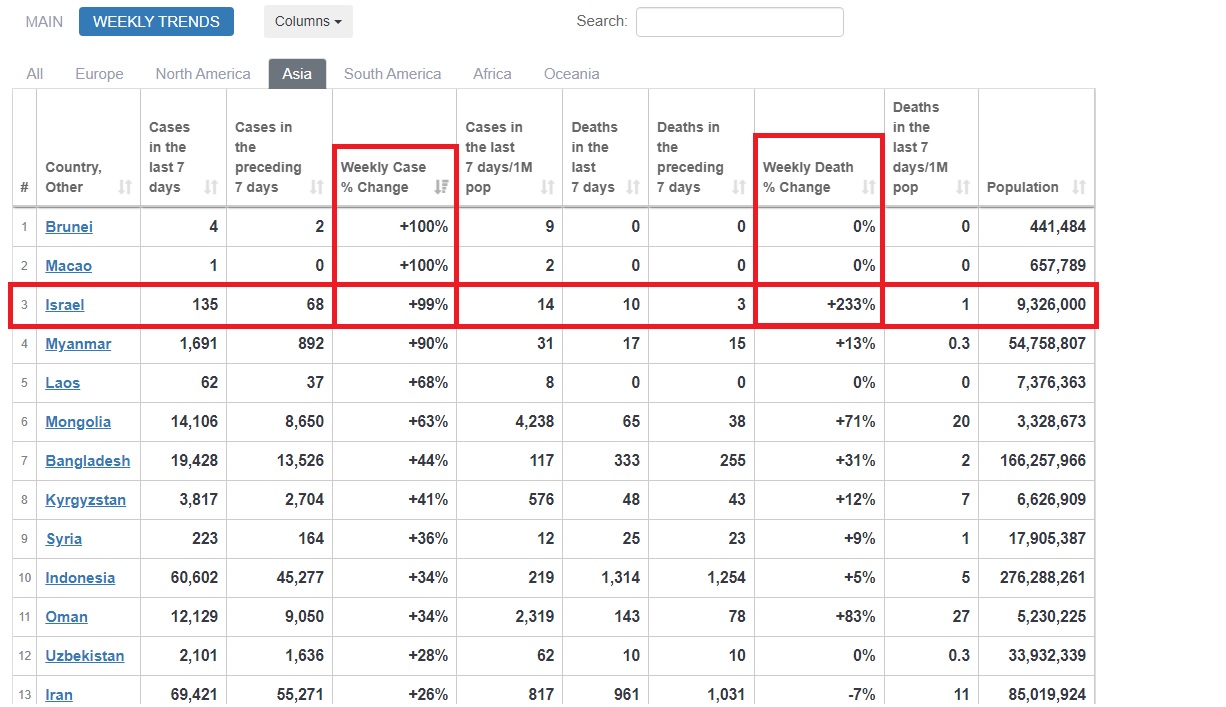Sort by Deaths in the preceding 7 days icon

coord(739,187)
